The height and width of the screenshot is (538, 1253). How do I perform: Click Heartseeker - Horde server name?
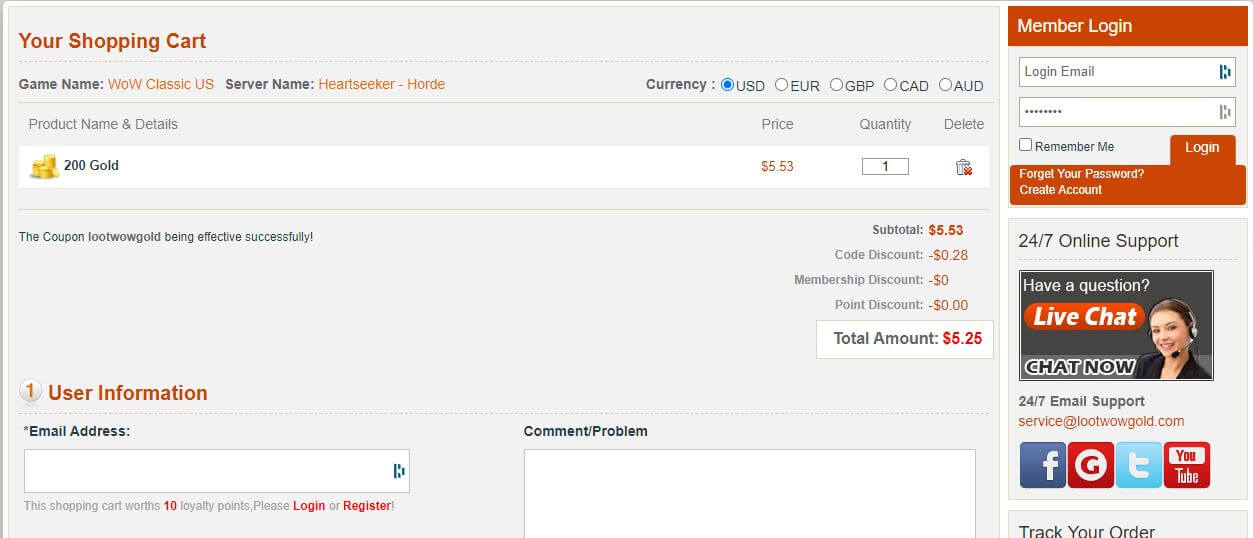tap(382, 85)
